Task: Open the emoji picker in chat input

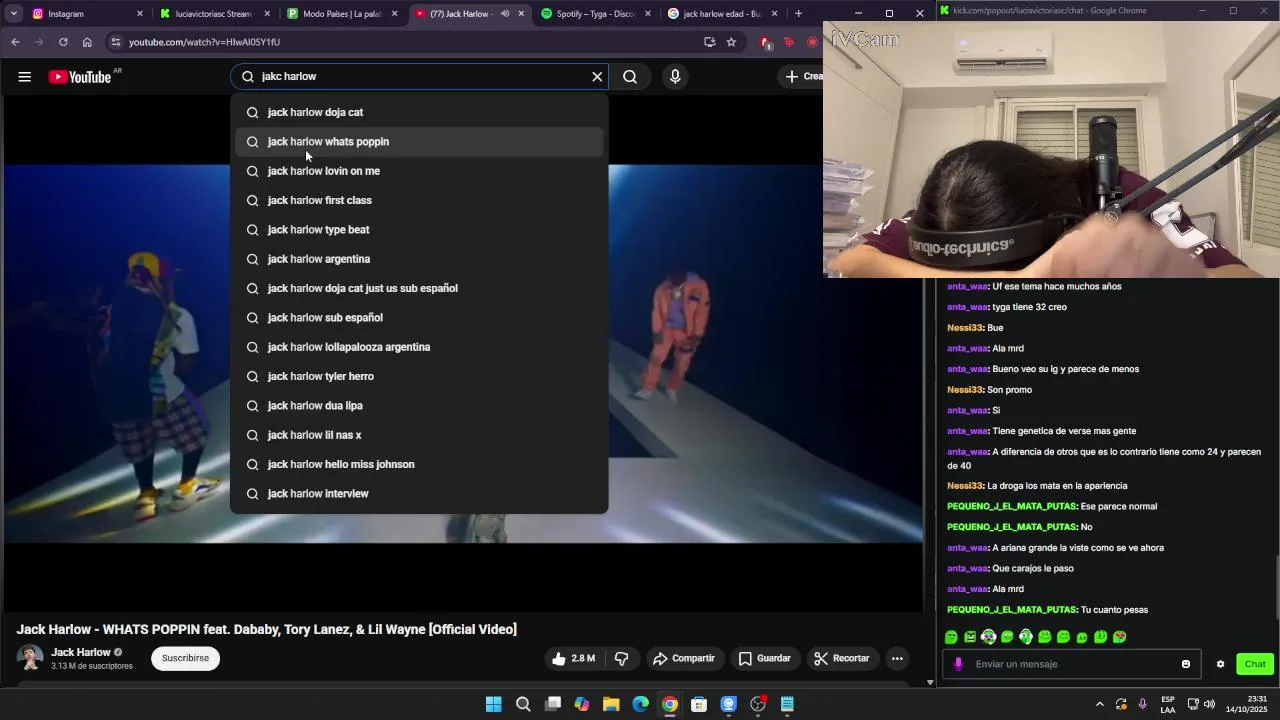Action: pyautogui.click(x=1186, y=664)
